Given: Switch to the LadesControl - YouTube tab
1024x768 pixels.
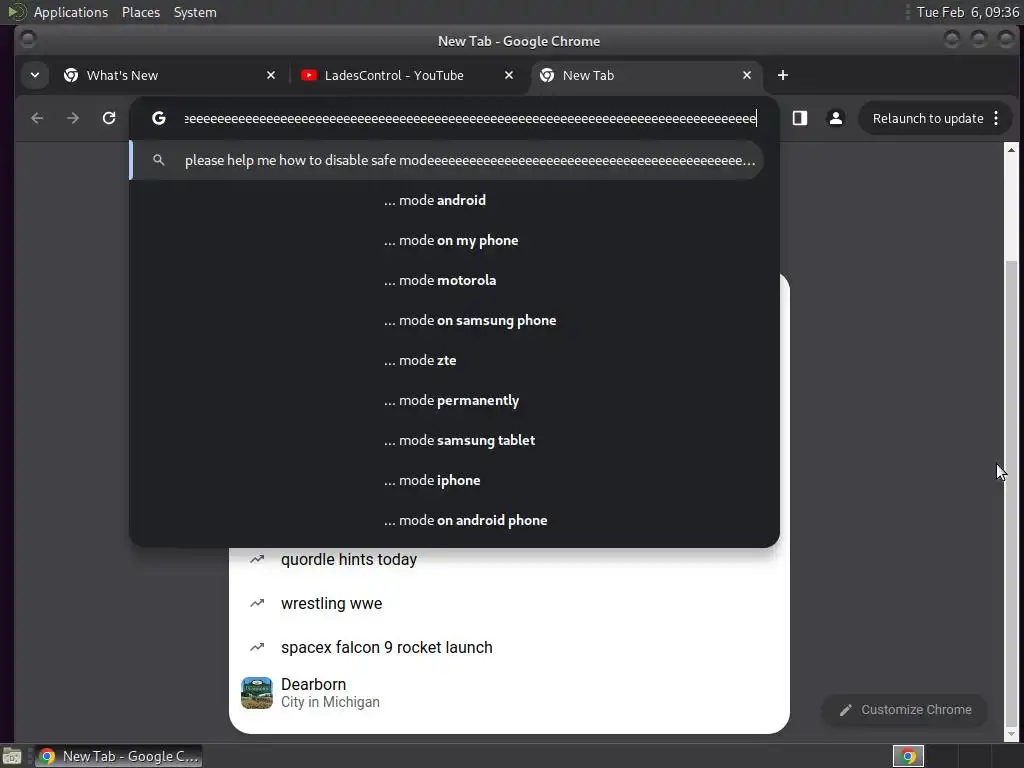Looking at the screenshot, I should point(408,75).
